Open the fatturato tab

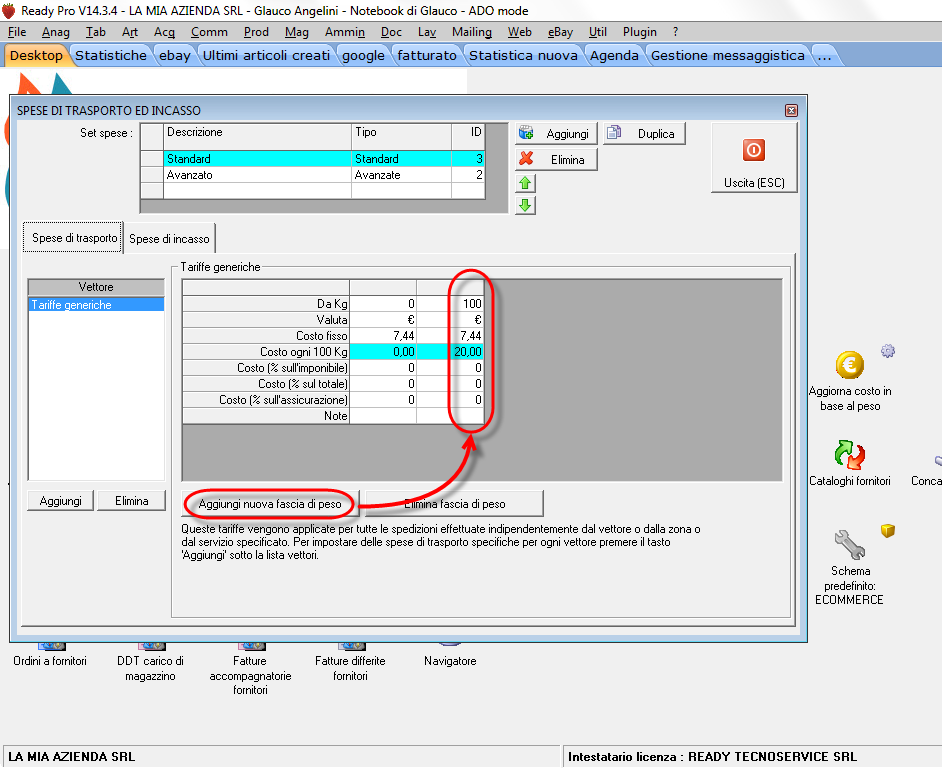click(x=427, y=55)
